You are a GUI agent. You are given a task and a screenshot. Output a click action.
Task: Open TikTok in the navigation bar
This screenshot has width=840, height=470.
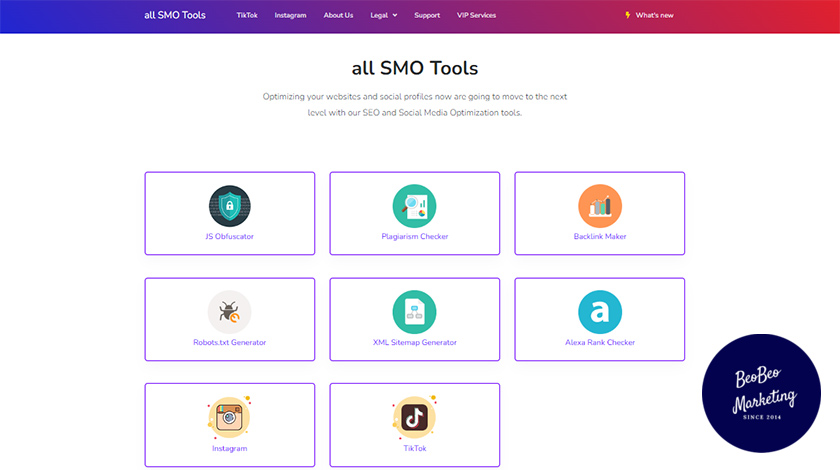coord(247,16)
